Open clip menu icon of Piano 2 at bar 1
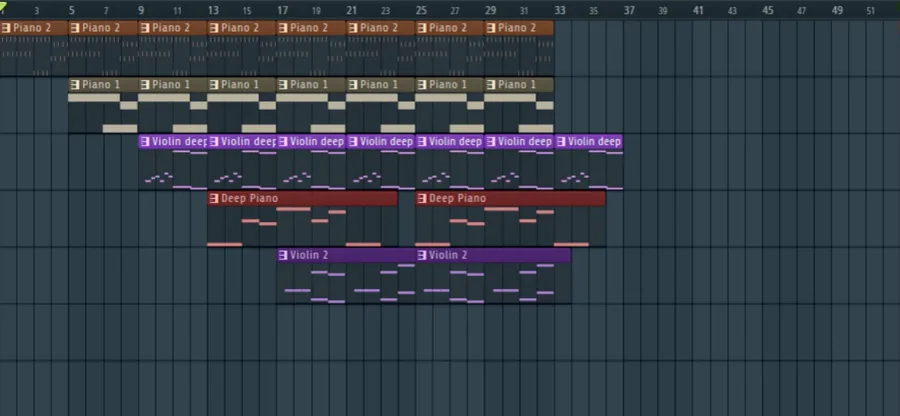The width and height of the screenshot is (900, 416). coord(6,28)
